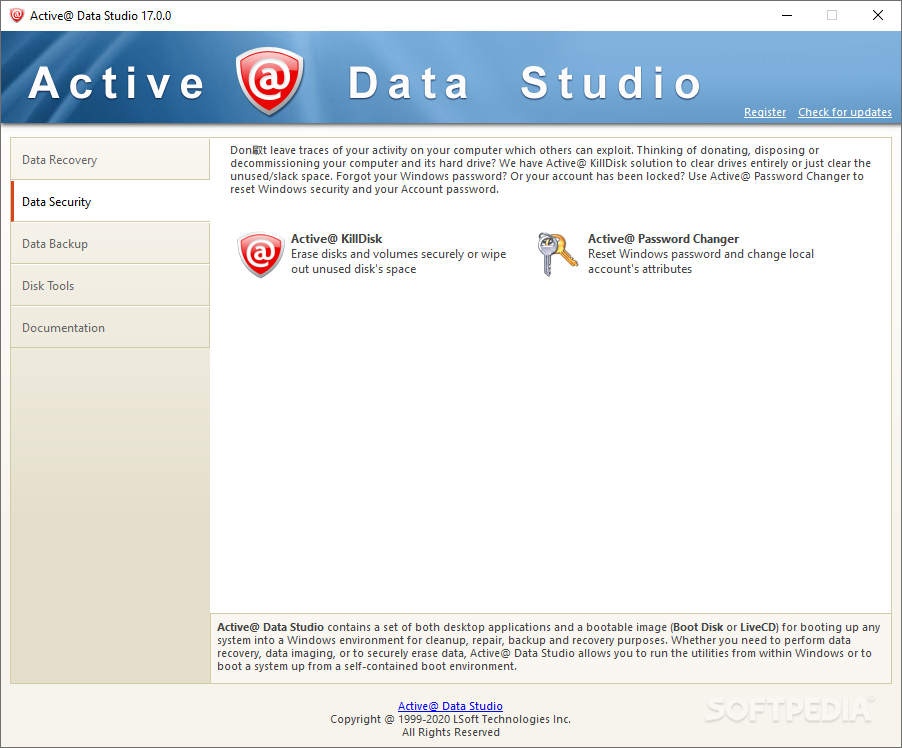Click the copyright LSoft Technologies text
The height and width of the screenshot is (748, 902).
450,719
